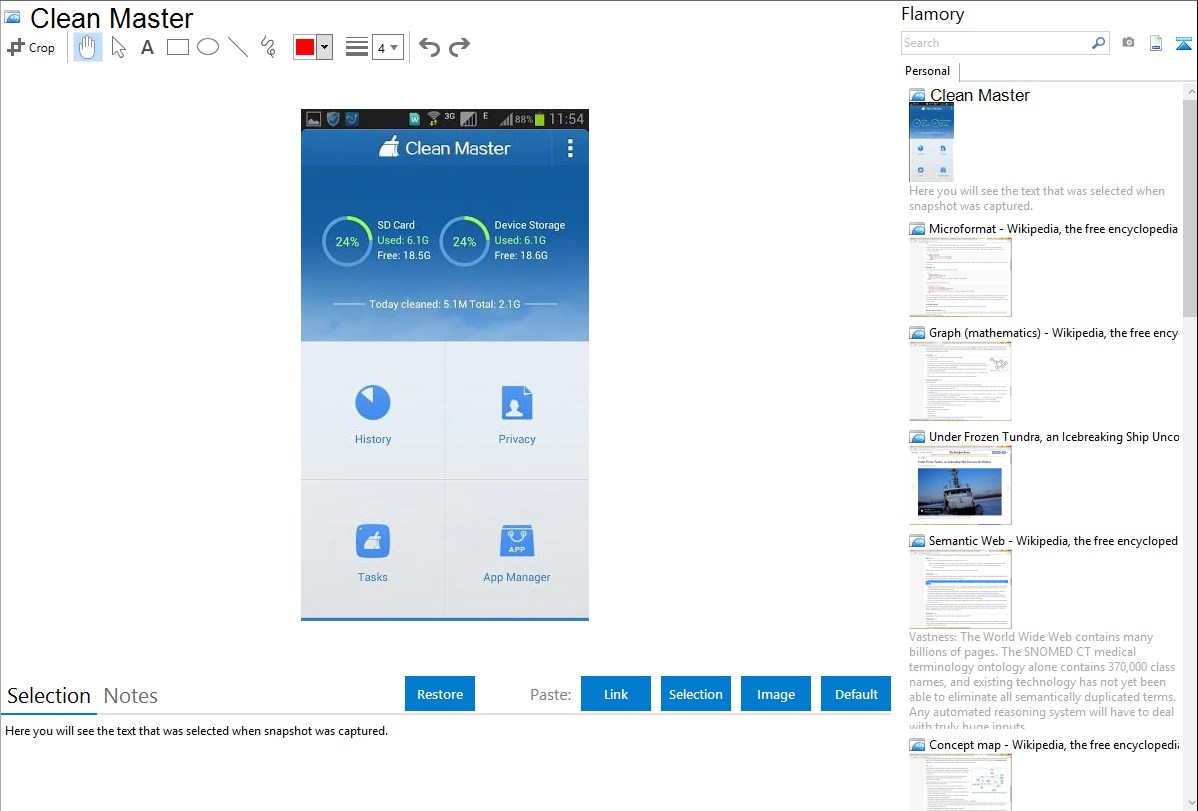Click the camera capture icon
1198x811 pixels.
pyautogui.click(x=1128, y=43)
